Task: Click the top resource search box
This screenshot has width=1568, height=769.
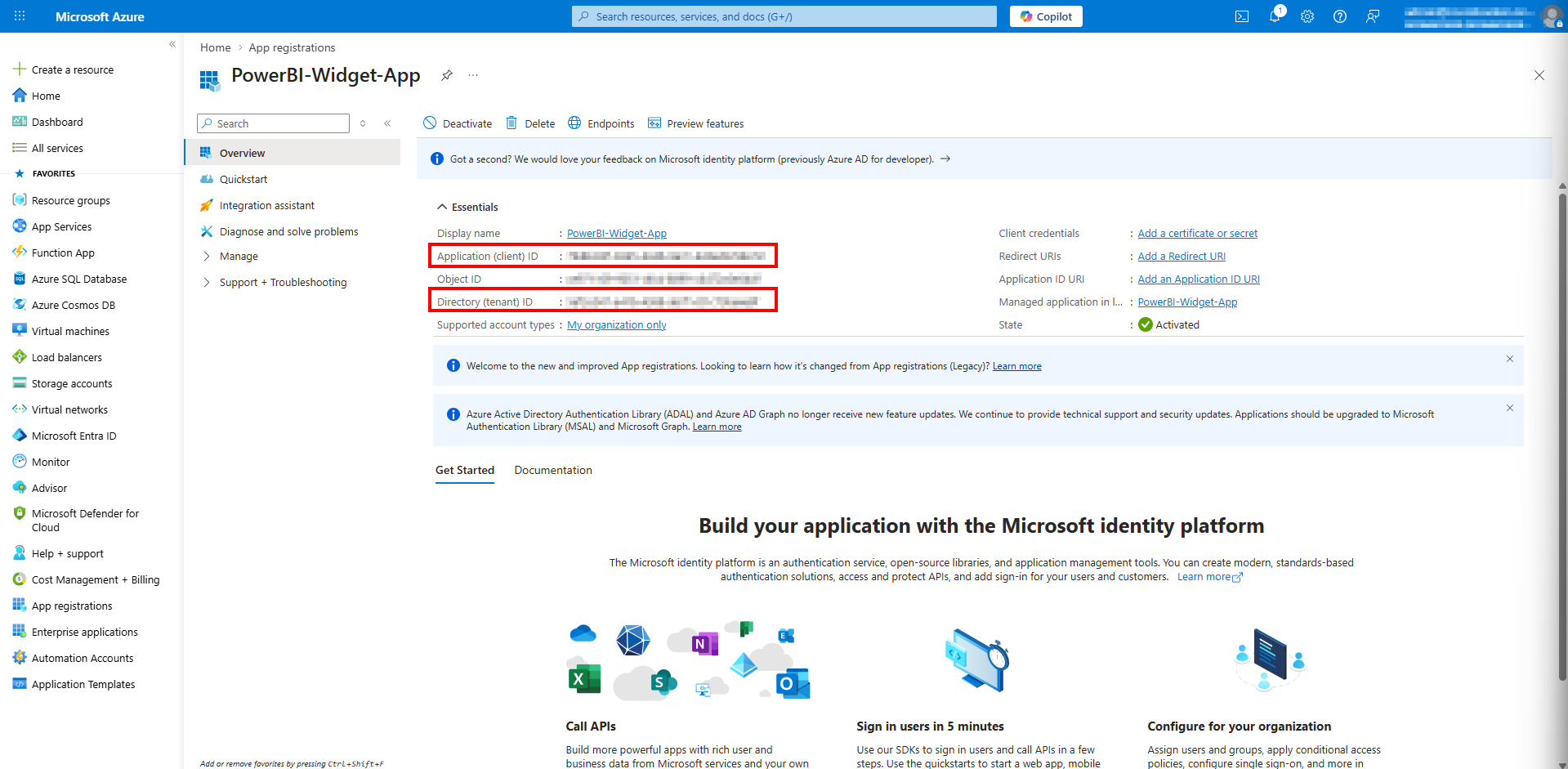Action: pos(784,16)
